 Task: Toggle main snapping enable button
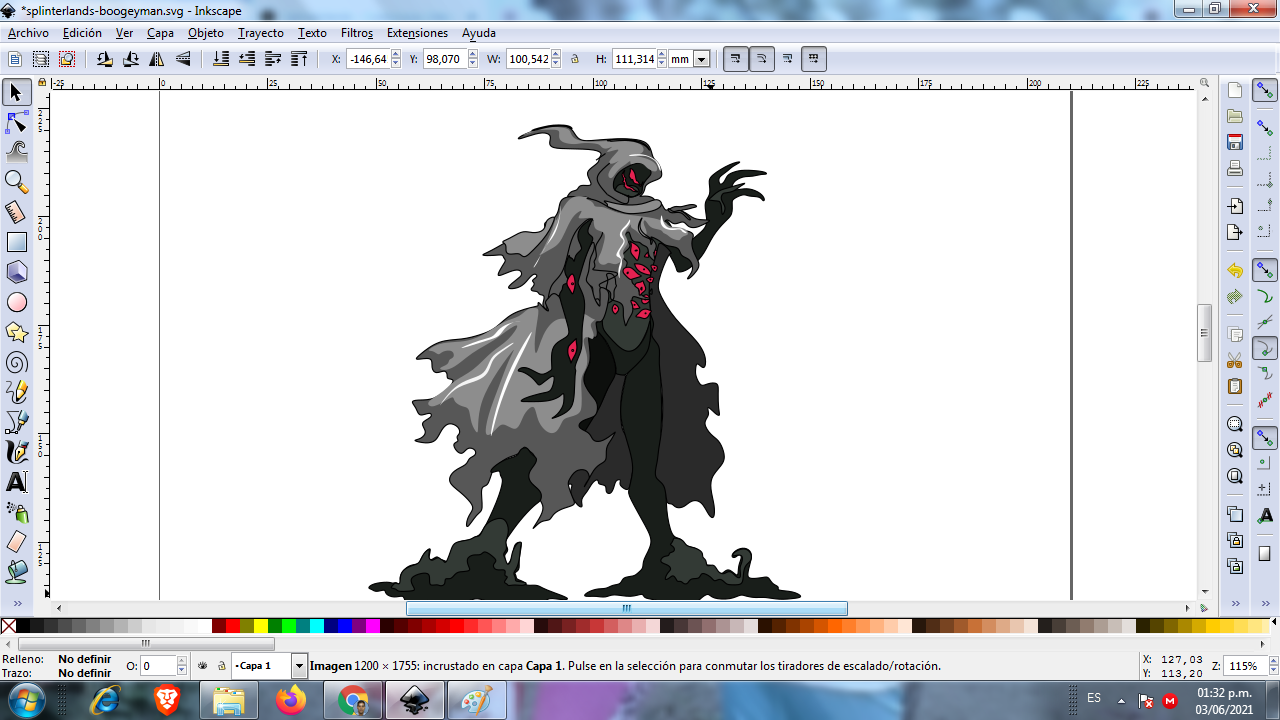pyautogui.click(x=1265, y=91)
